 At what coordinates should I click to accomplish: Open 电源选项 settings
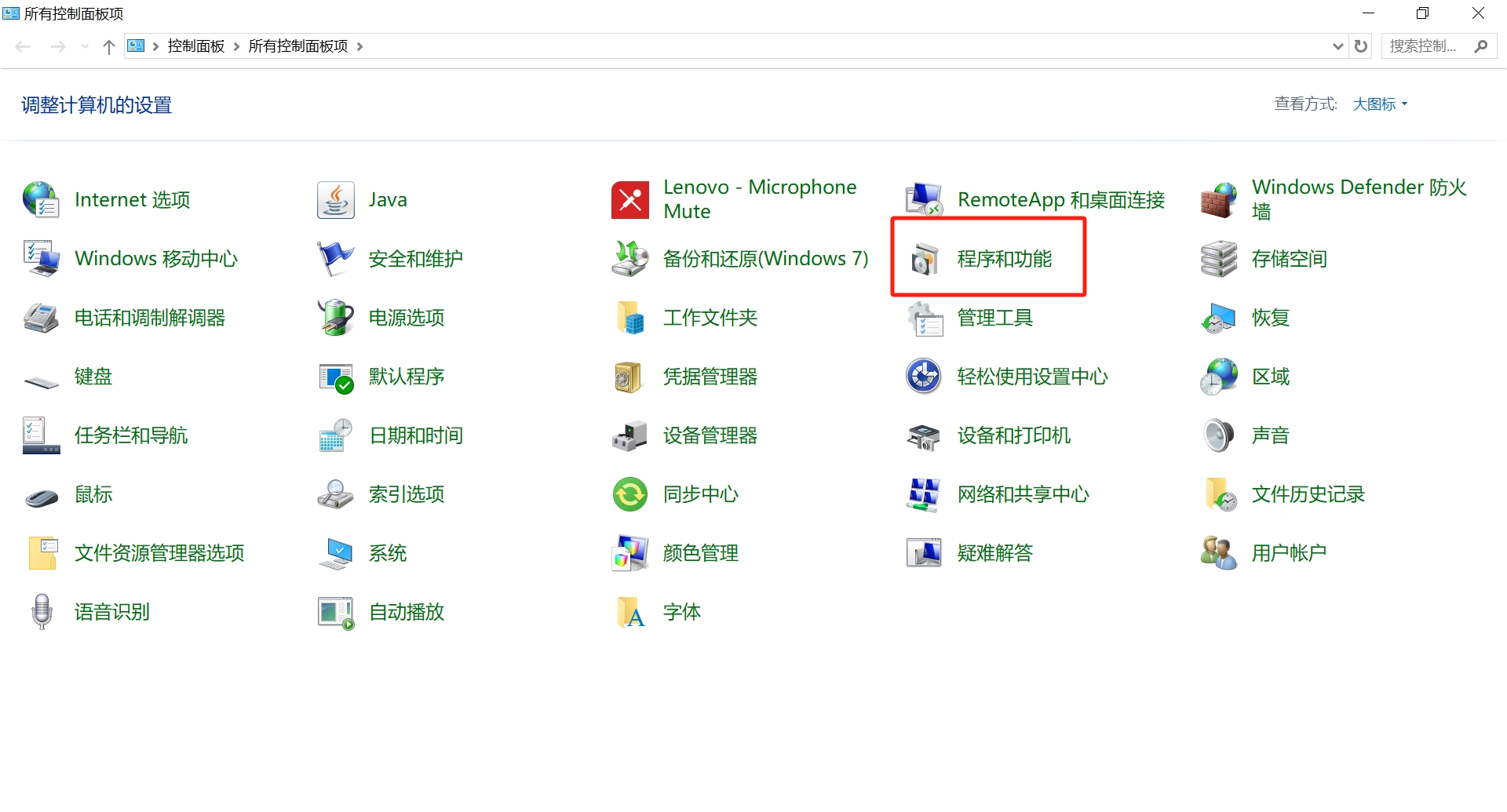[406, 318]
